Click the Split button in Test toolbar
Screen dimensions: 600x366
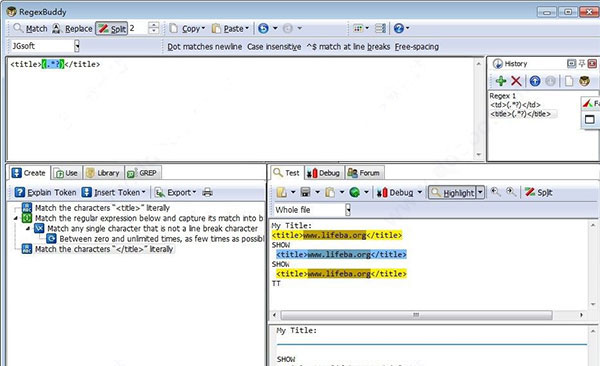click(538, 192)
